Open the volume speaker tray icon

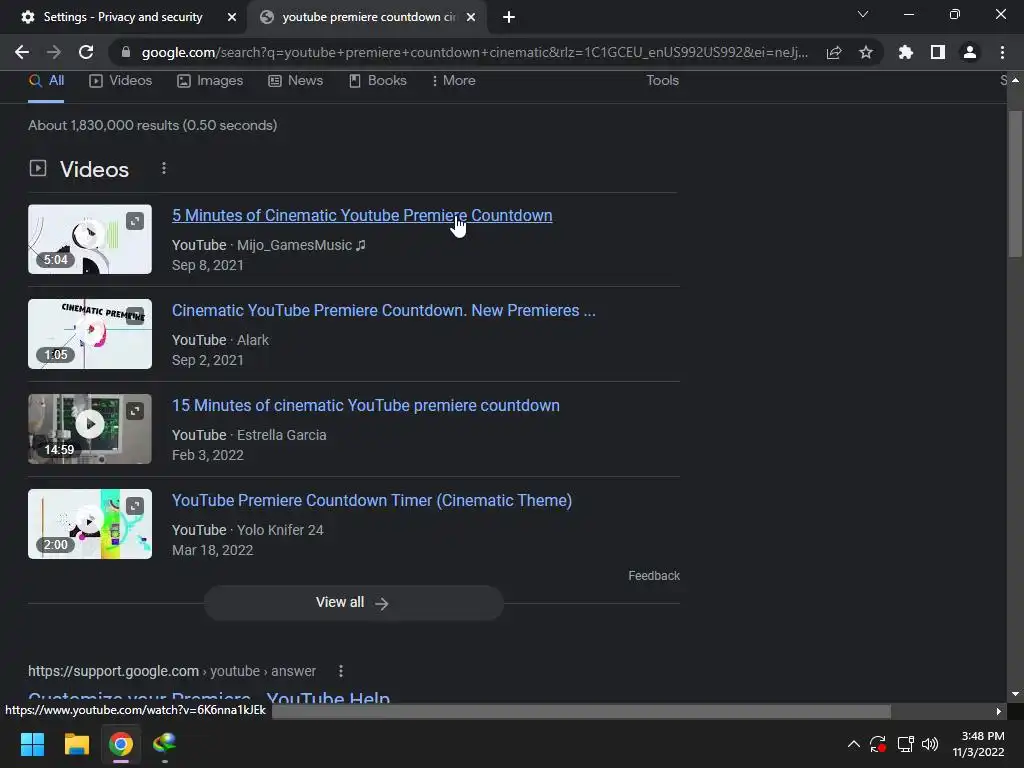(x=930, y=744)
